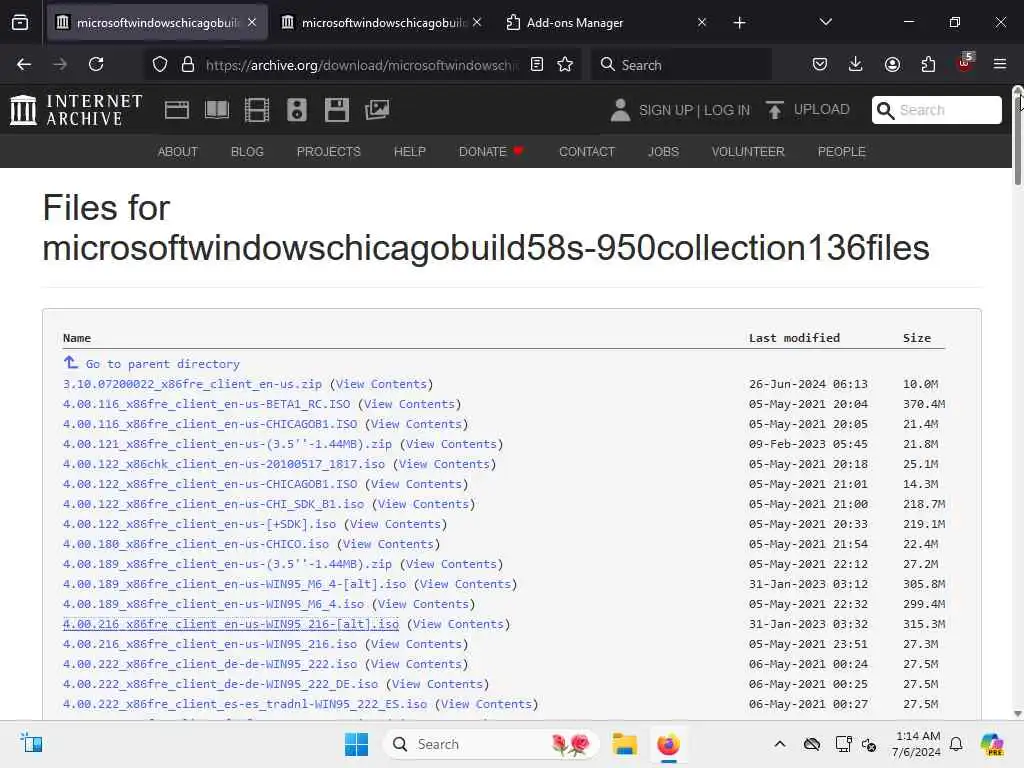
Task: Click the page vertical scrollbar thumb
Action: click(x=1017, y=138)
